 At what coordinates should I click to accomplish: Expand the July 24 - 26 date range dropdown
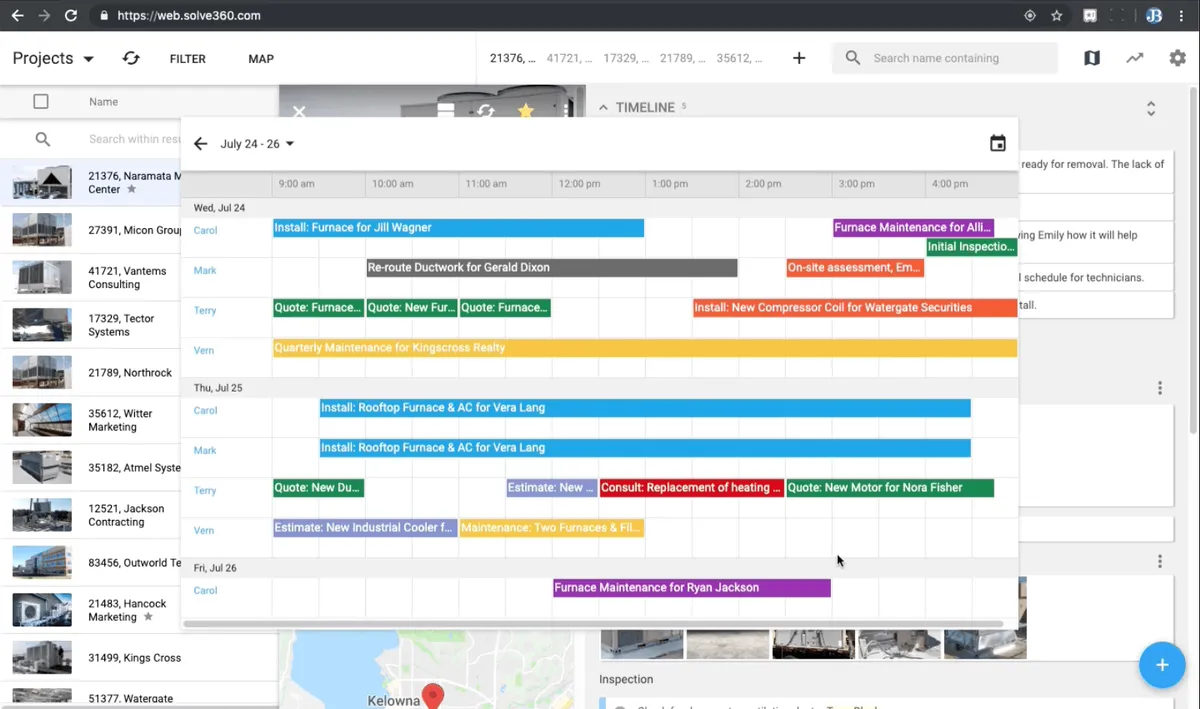(257, 144)
